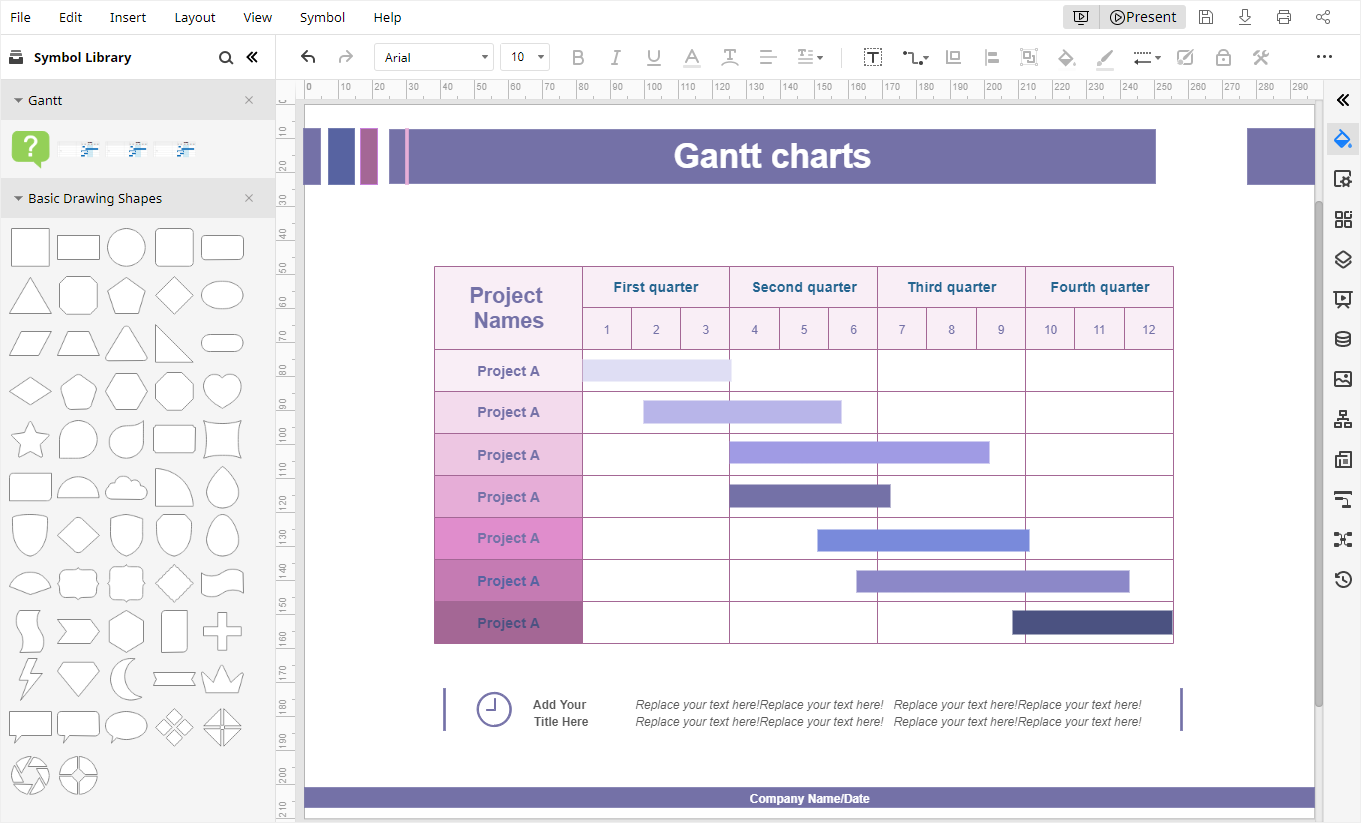Viewport: 1361px width, 823px height.
Task: Click the font color swatch
Action: pos(691,57)
